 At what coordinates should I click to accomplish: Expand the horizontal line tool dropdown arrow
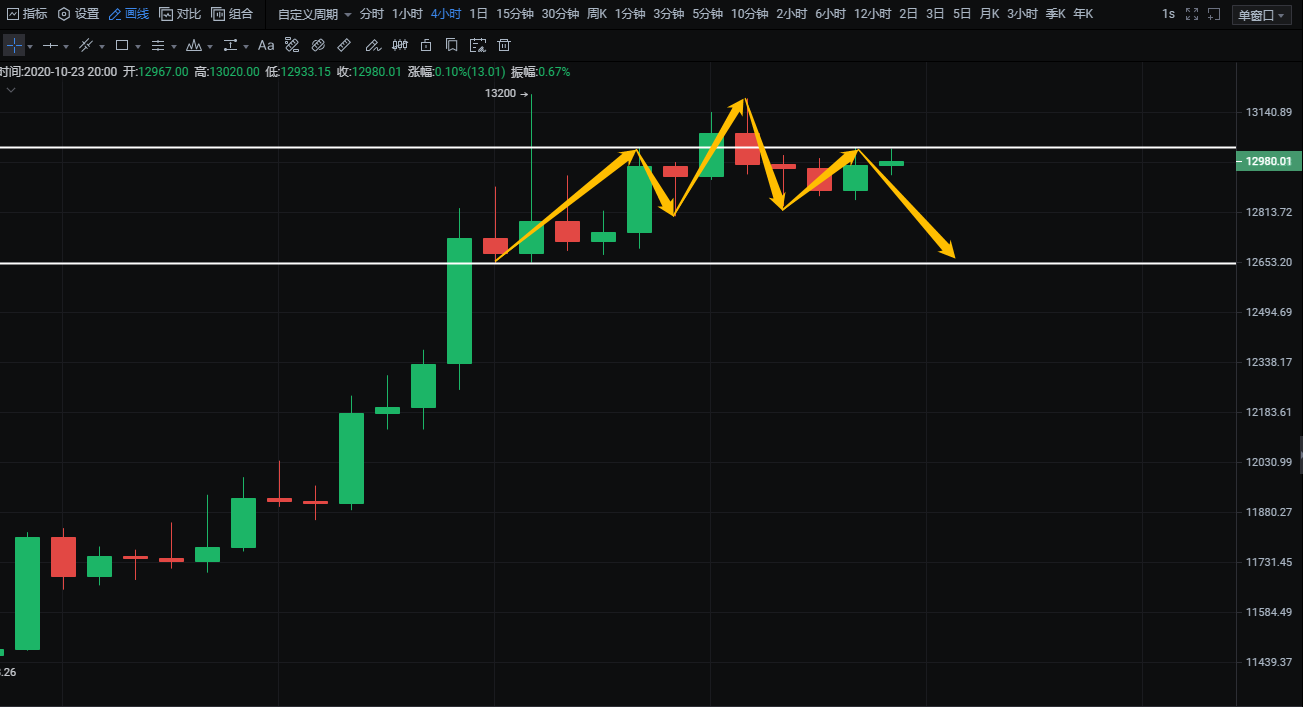[66, 47]
